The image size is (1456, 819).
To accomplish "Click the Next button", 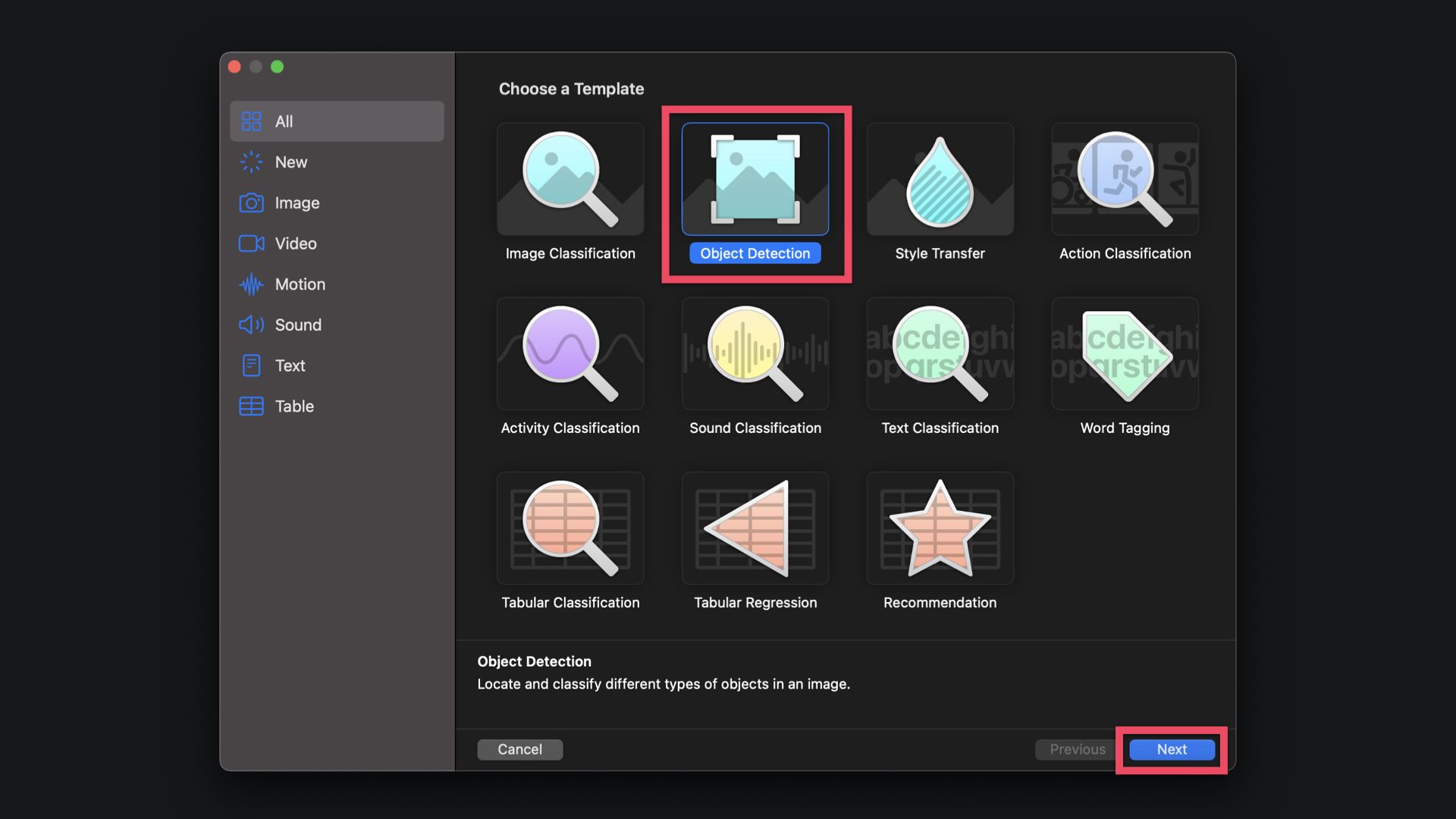I will 1172,749.
